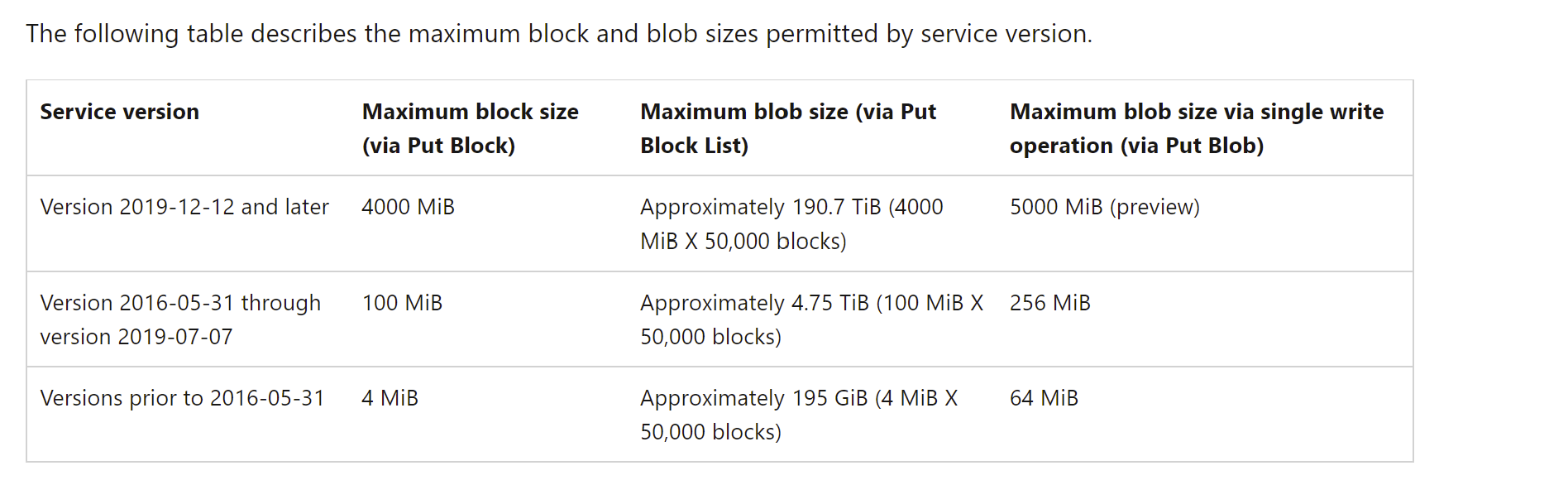Click the single write operation column header

[x=1196, y=128]
